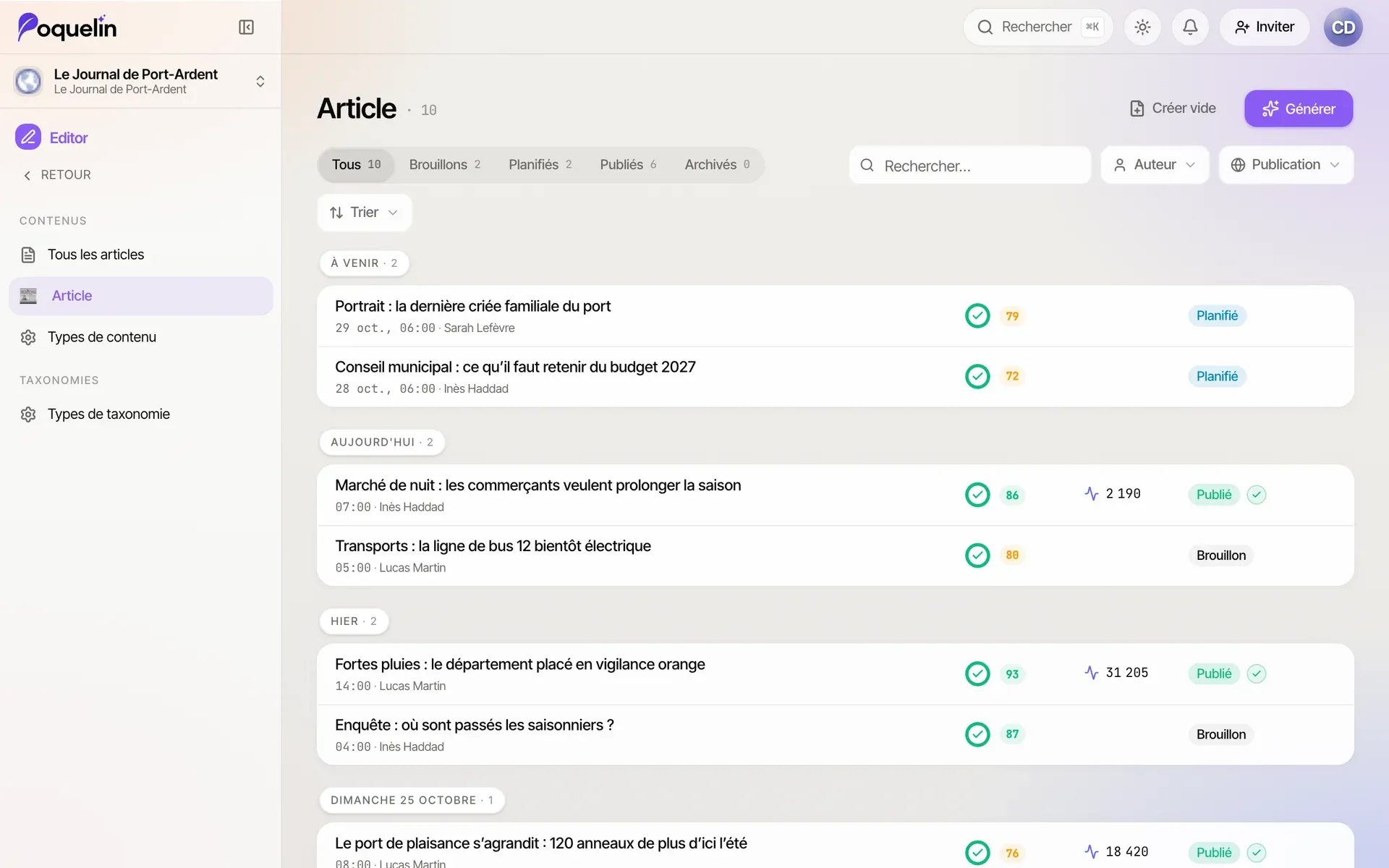This screenshot has width=1389, height=868.
Task: Open Types de contenu settings
Action: (140, 337)
